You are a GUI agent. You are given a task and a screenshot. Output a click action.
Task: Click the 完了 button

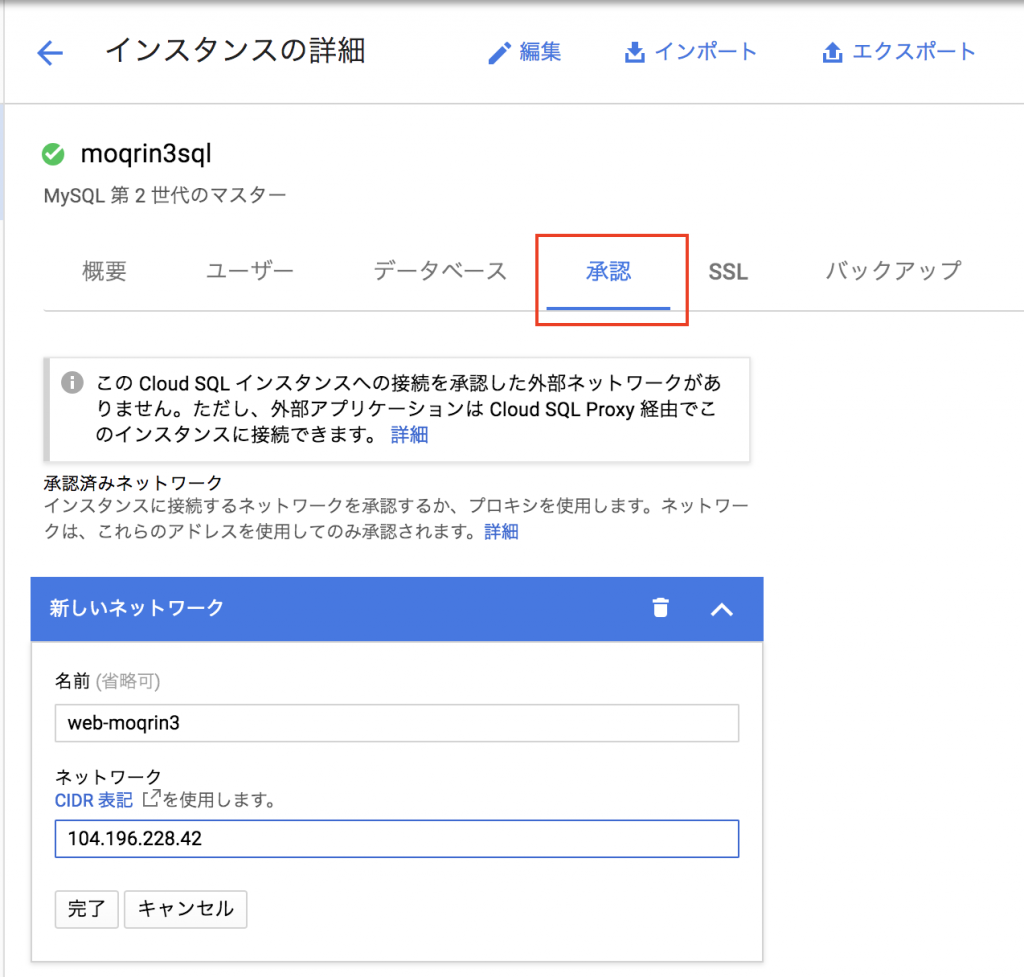(86, 909)
